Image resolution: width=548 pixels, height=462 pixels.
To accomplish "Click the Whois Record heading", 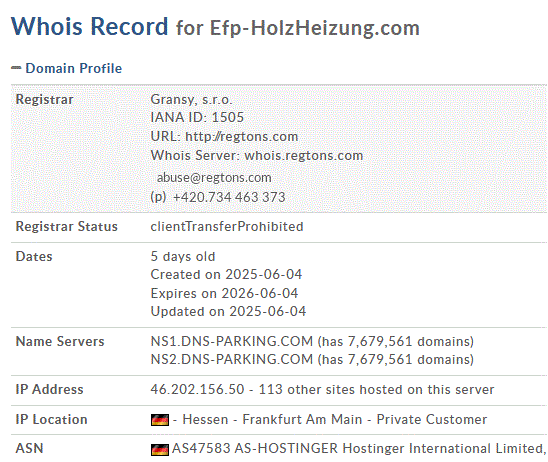I will [89, 26].
